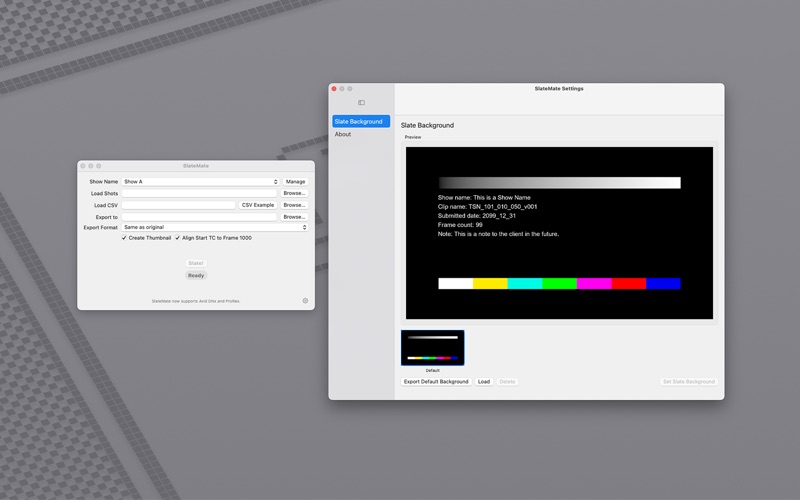Click the Slate! button
The width and height of the screenshot is (800, 500).
pyautogui.click(x=196, y=263)
